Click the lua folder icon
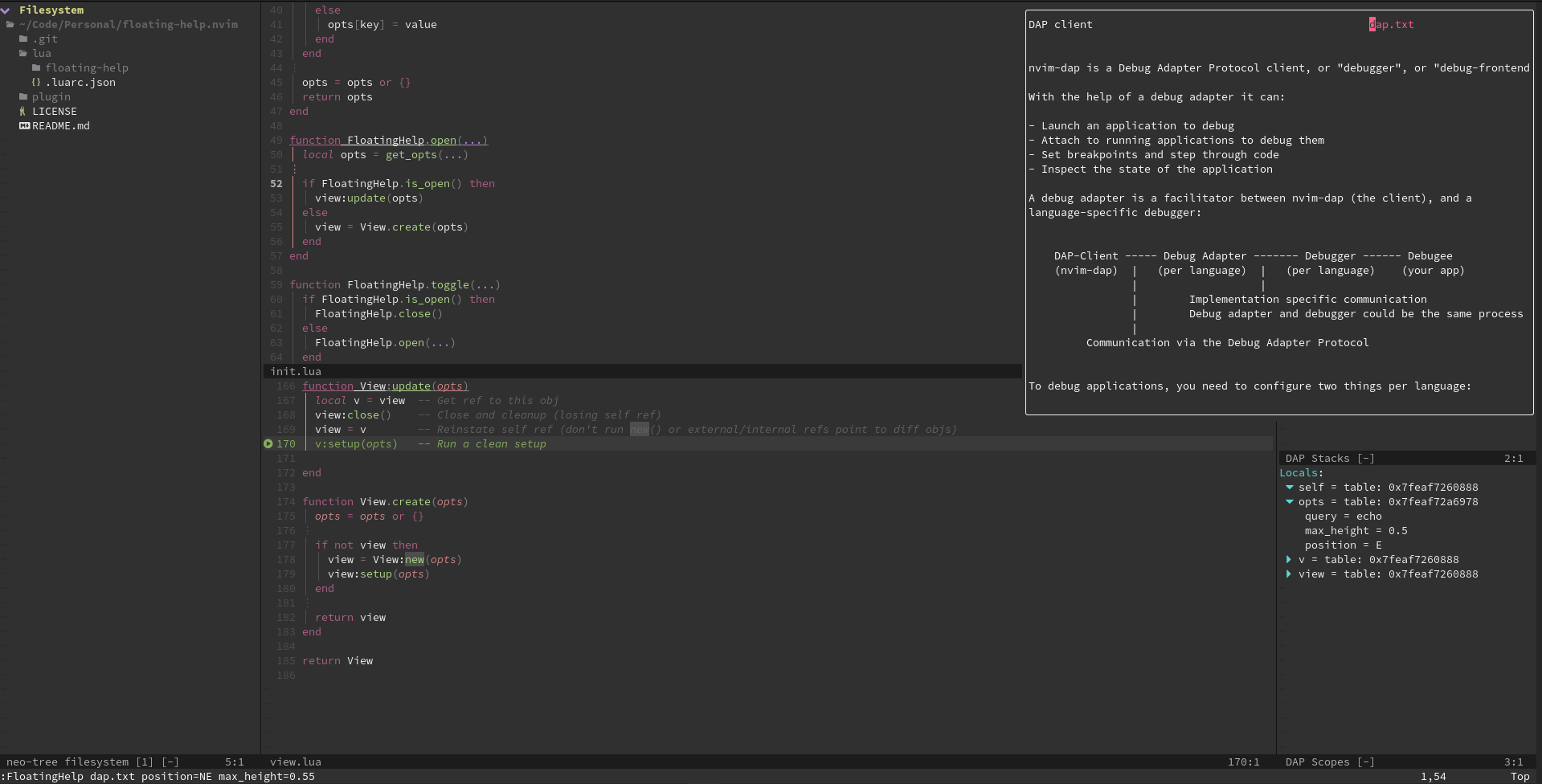The width and height of the screenshot is (1542, 784). (23, 53)
